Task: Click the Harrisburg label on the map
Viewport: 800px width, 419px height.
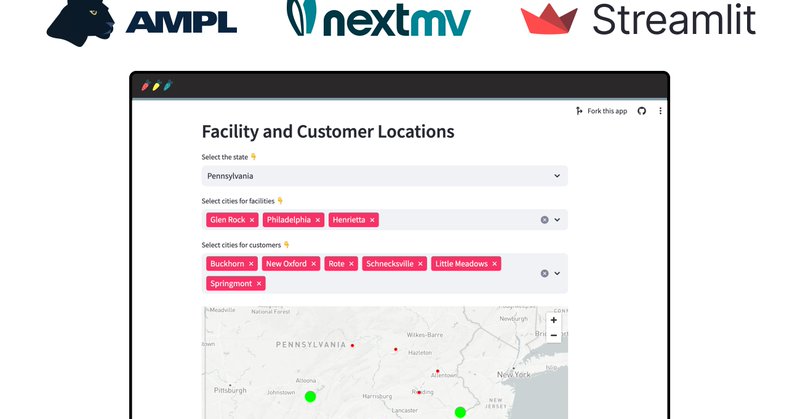Action: (x=377, y=396)
